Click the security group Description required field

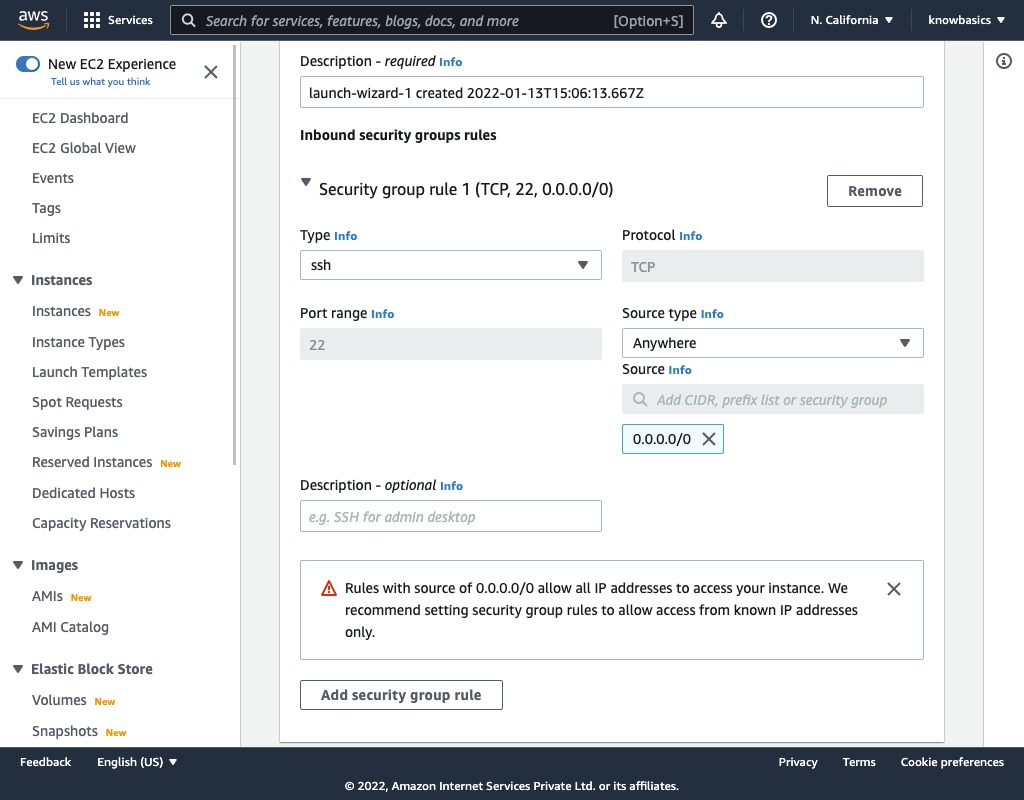point(611,92)
